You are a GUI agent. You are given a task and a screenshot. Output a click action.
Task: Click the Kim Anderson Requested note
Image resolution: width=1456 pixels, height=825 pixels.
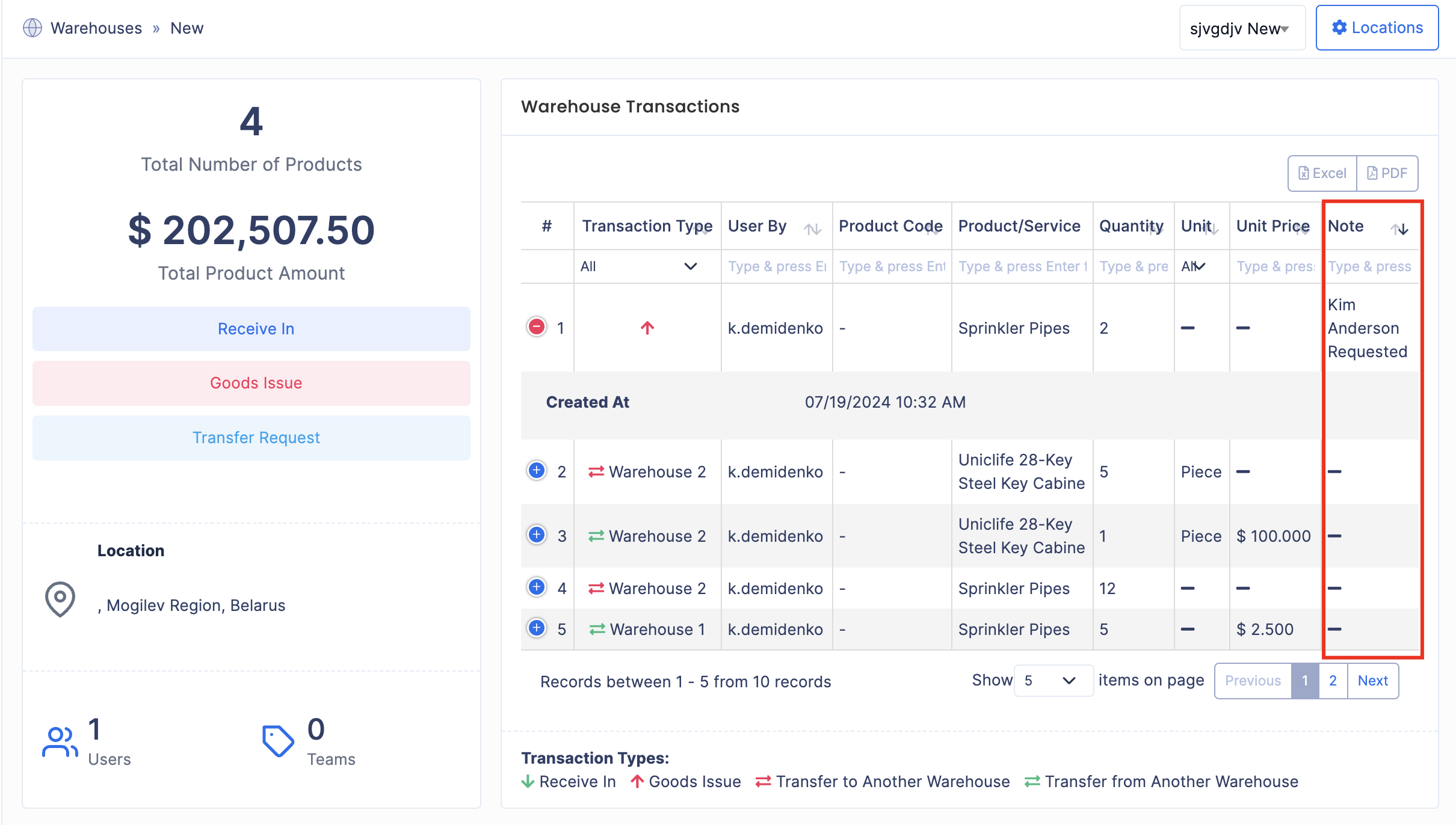[x=1367, y=328]
